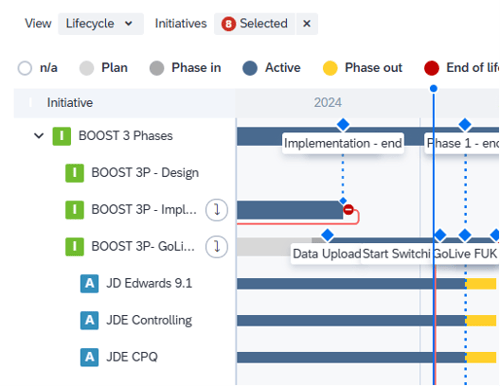This screenshot has height=386, width=500.
Task: Click the Active blue legend swatch
Action: (x=250, y=68)
